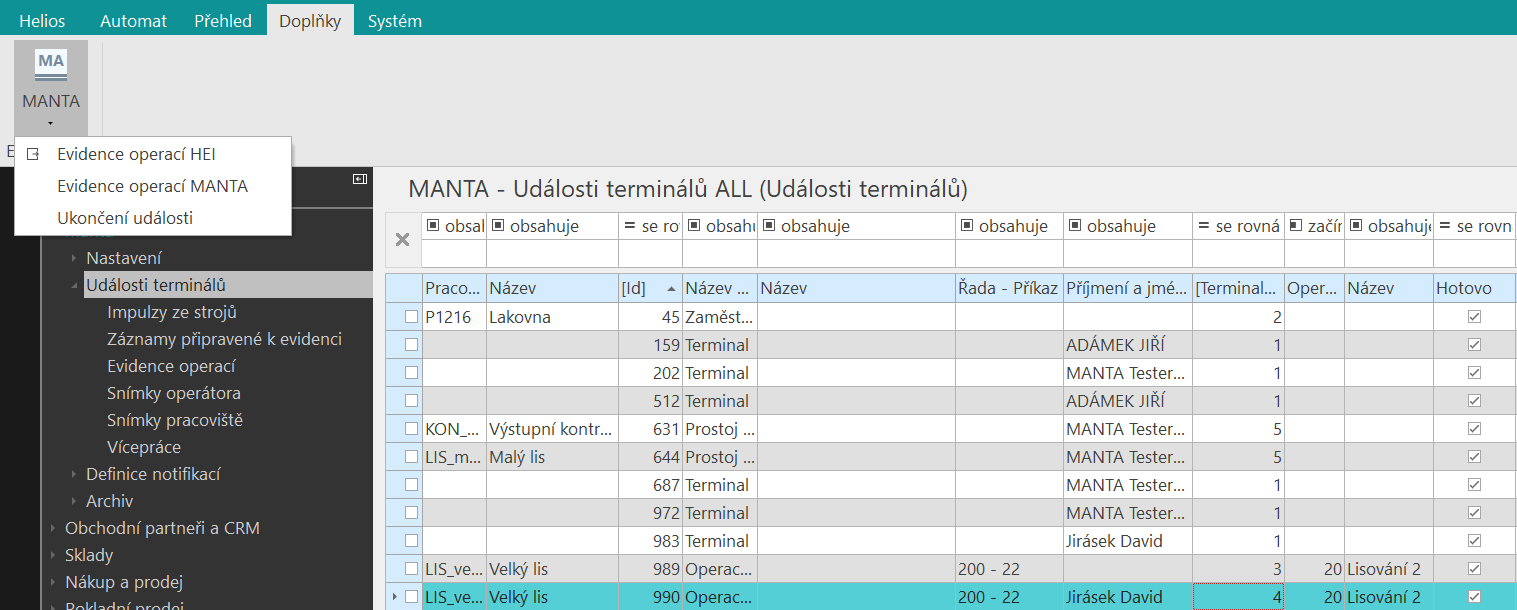Switch to the Přehled ribbon tab

[x=223, y=21]
